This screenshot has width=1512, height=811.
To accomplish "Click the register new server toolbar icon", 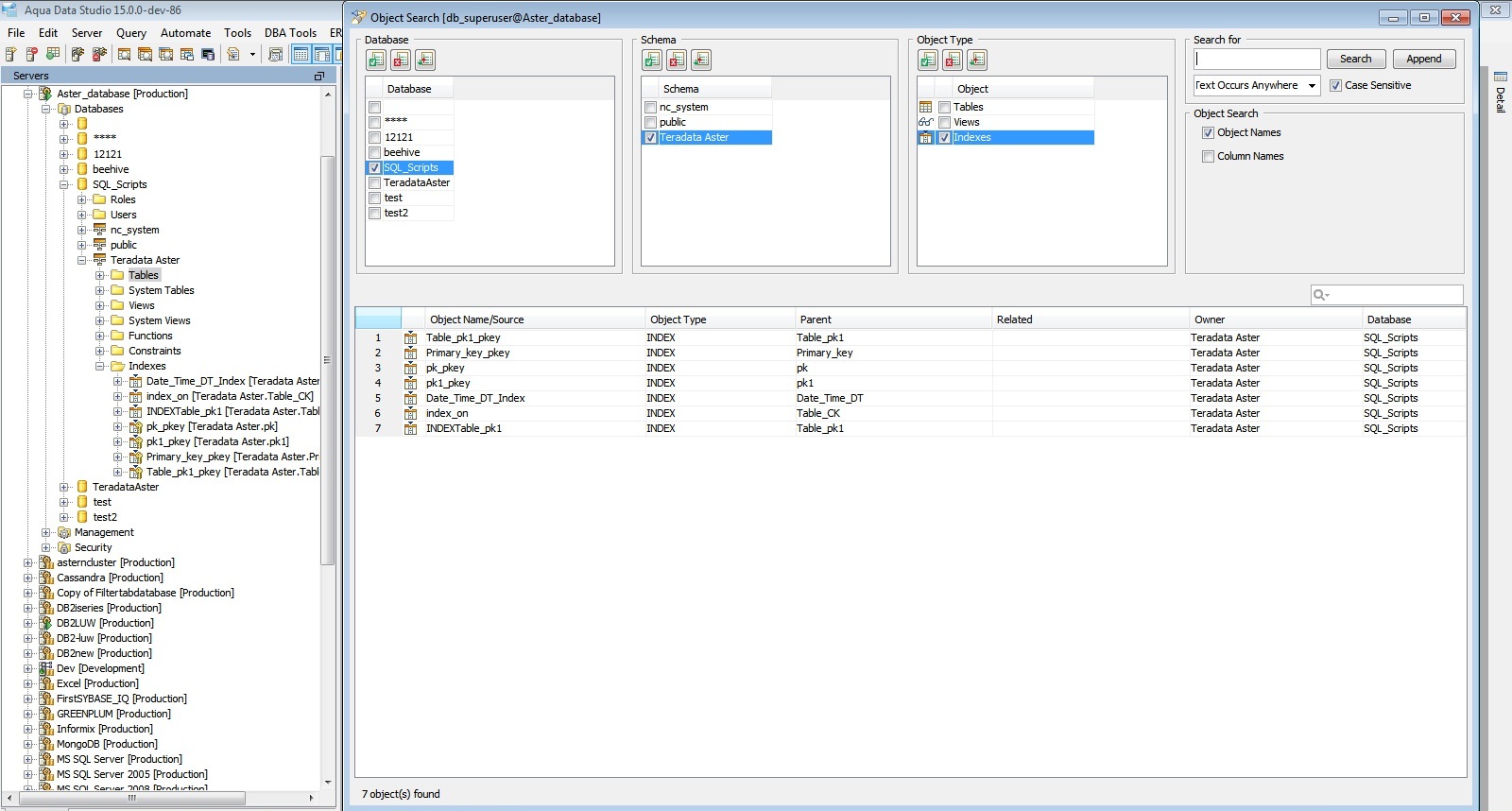I will point(11,54).
